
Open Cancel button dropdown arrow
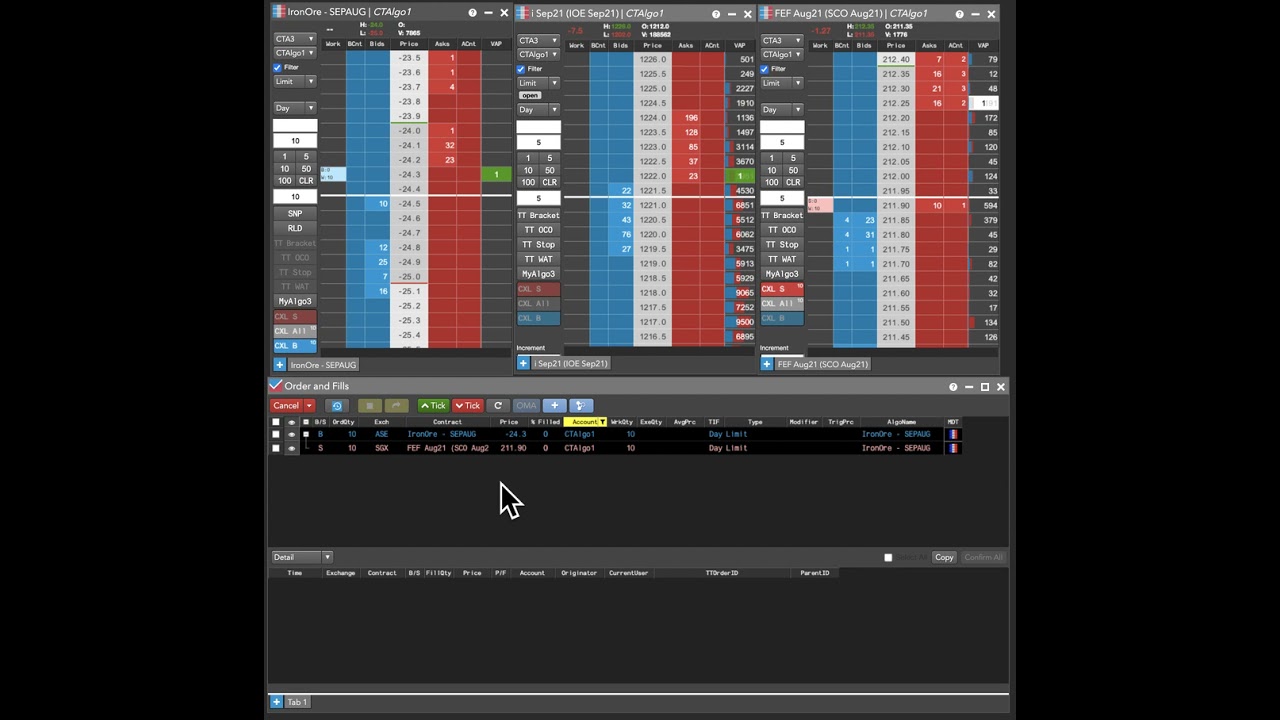point(309,406)
